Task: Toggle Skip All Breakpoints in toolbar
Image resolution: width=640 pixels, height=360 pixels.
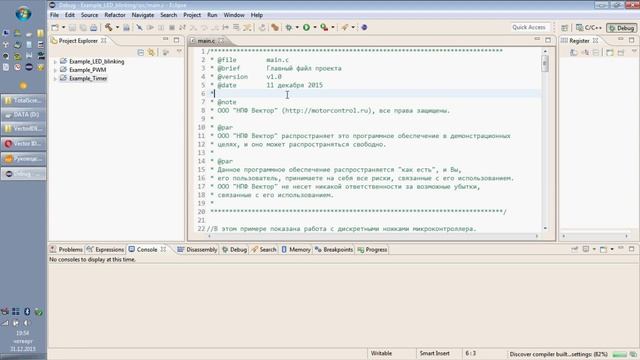Action: point(140,27)
